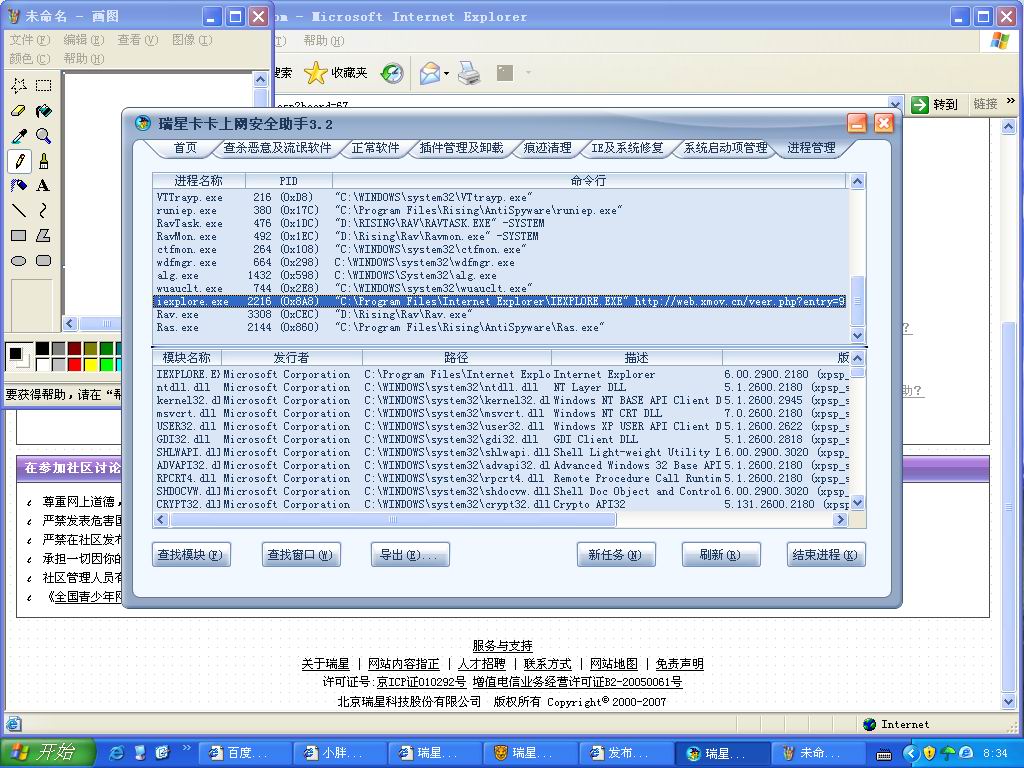
Task: Open the 首页 tab in Rising assistant
Action: click(185, 148)
